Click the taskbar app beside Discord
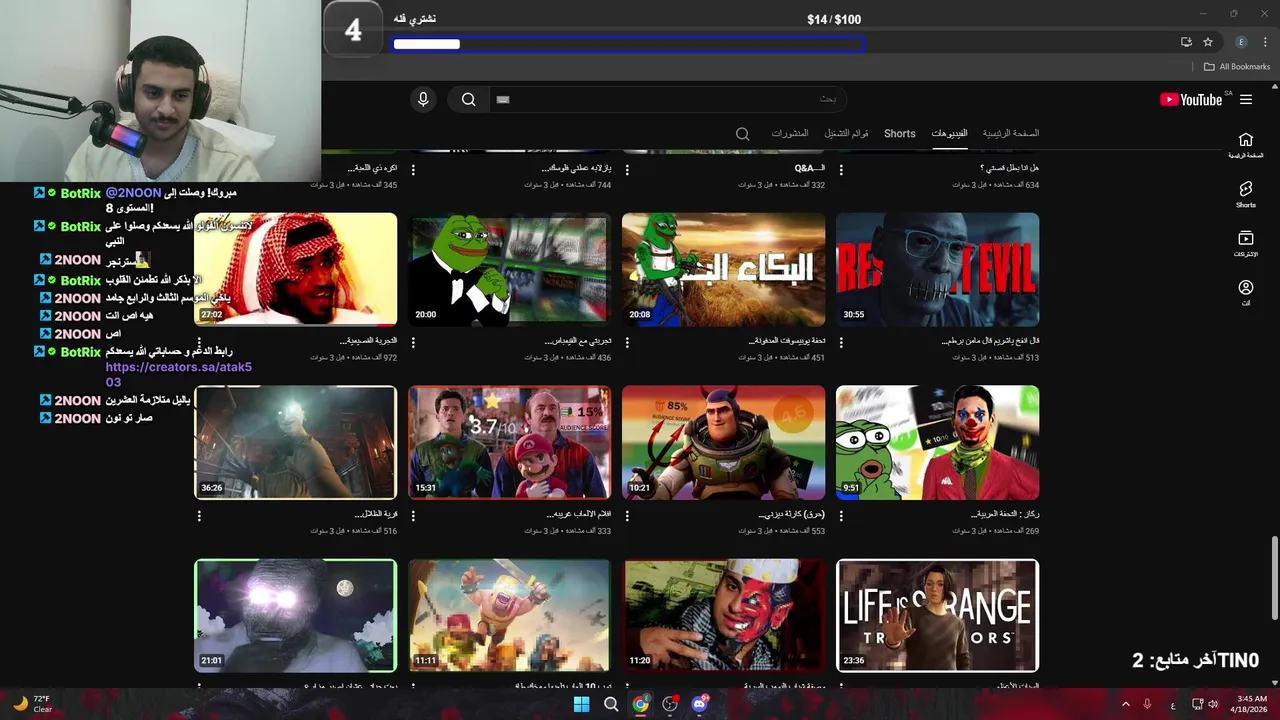 tap(670, 704)
